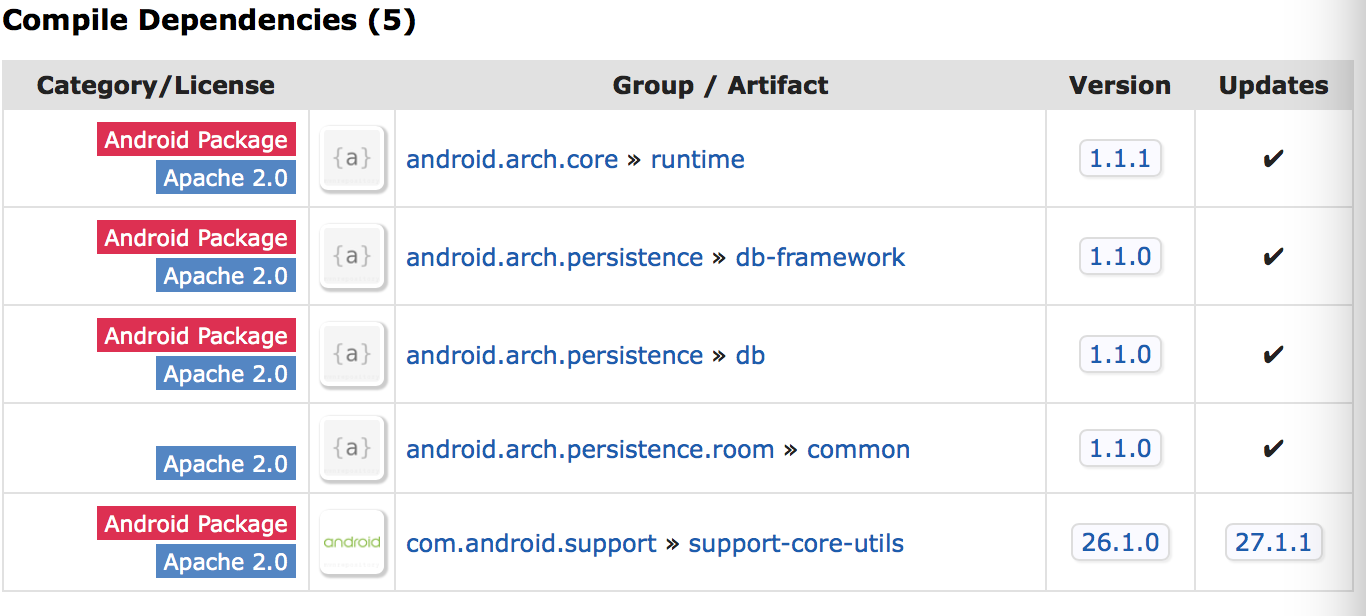1366x616 pixels.
Task: Select version 1.1.1 of runtime
Action: [x=1120, y=159]
